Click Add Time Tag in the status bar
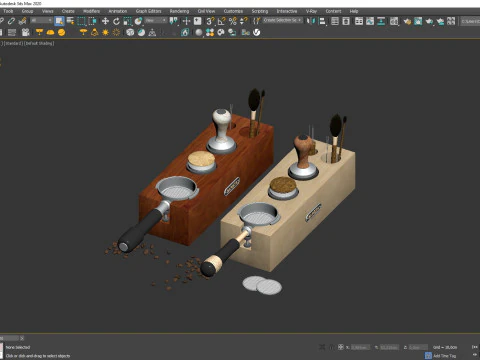This screenshot has width=480, height=360. (x=444, y=356)
